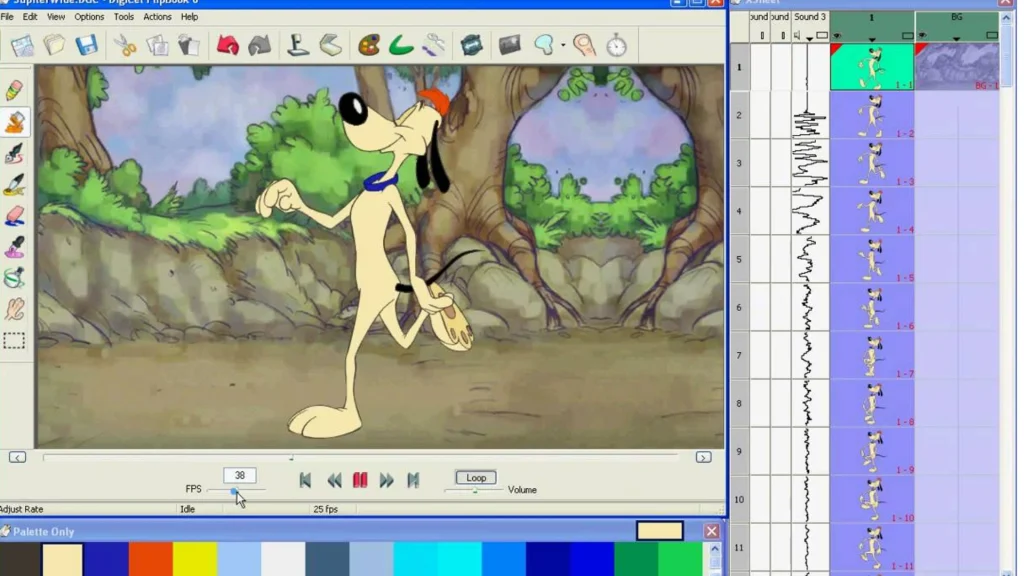Toggle visibility of level 1 column
Screen dimensions: 1024x576
[837, 36]
